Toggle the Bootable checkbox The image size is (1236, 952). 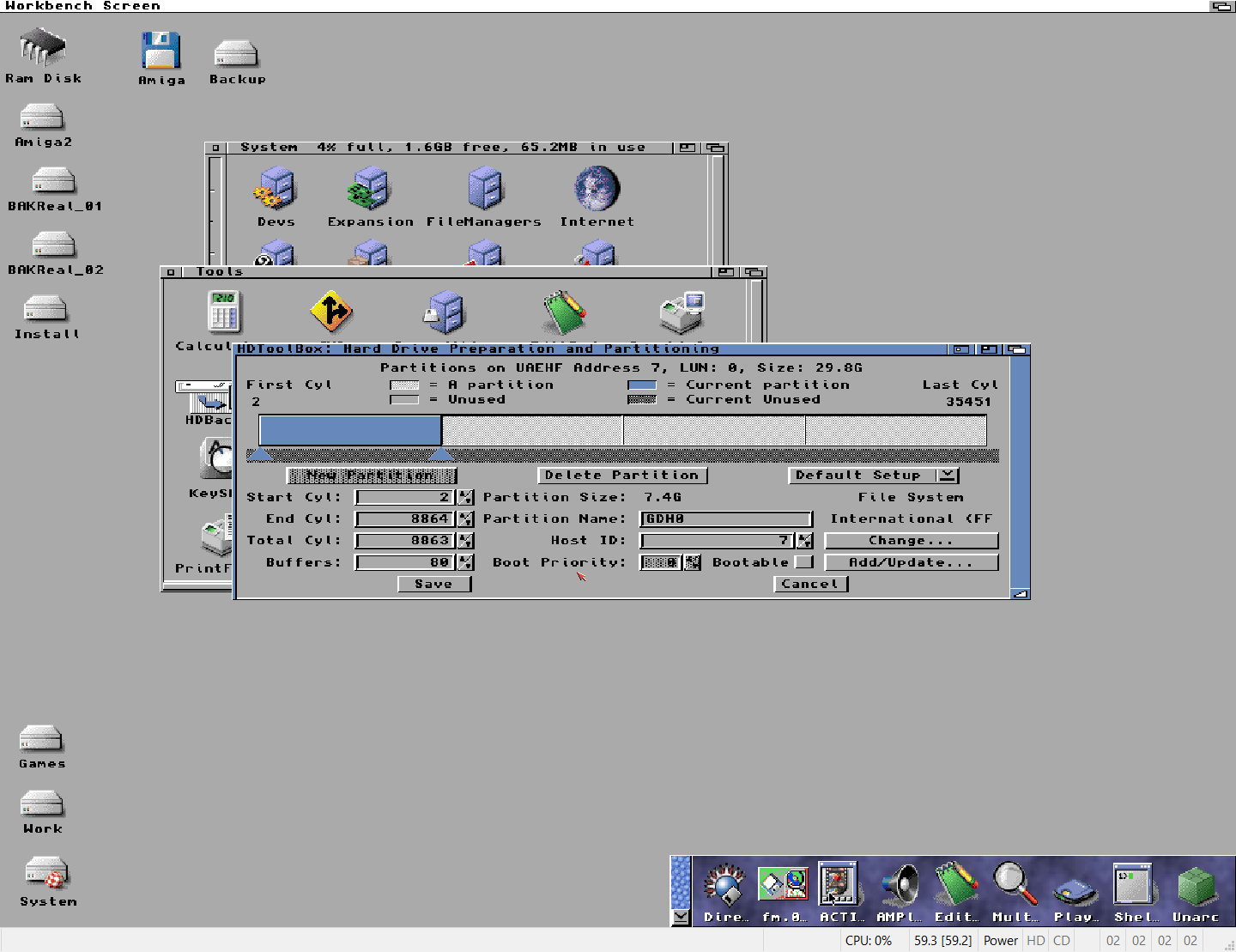[803, 562]
